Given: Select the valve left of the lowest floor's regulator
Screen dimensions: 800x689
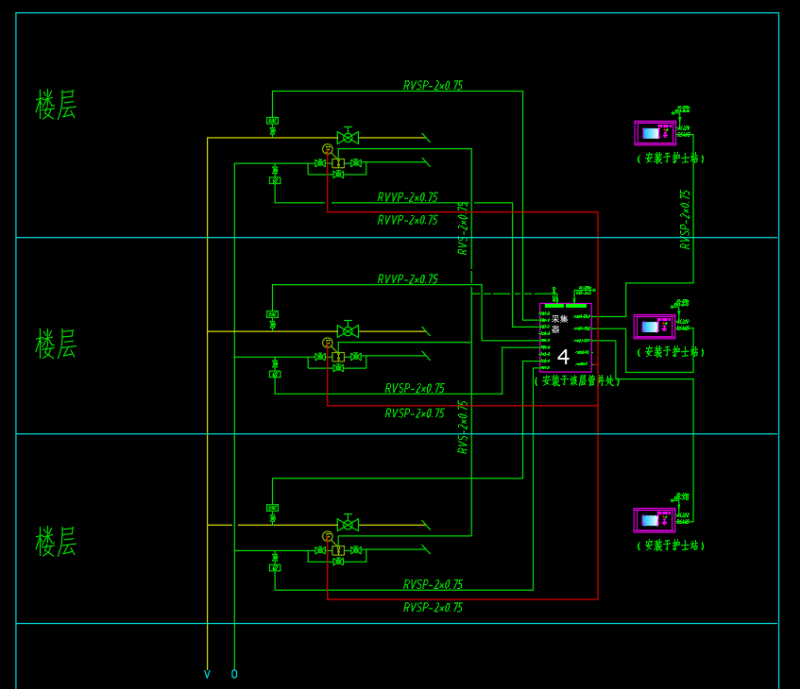Looking at the screenshot, I should [x=320, y=551].
